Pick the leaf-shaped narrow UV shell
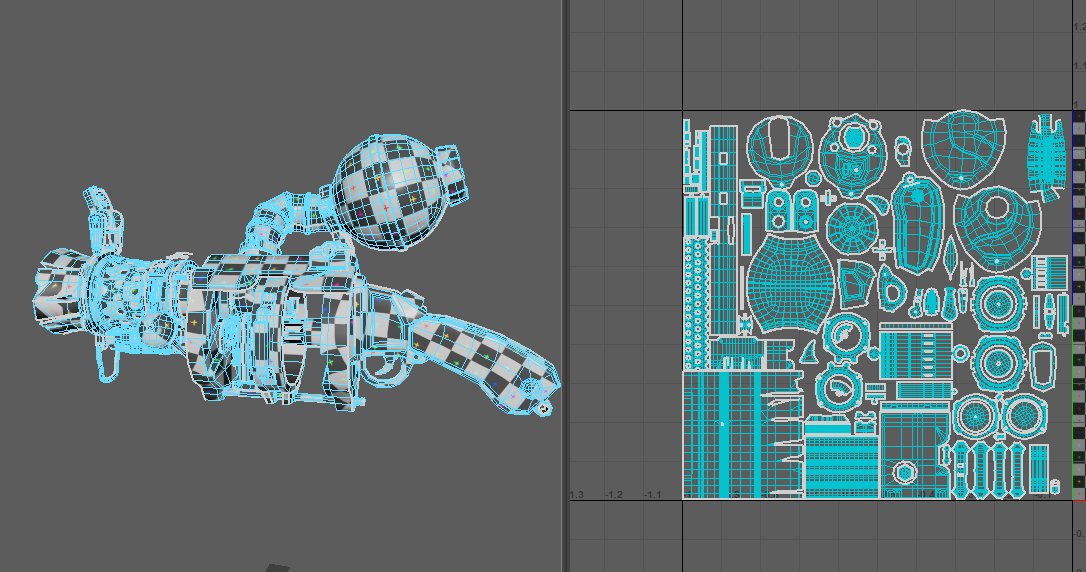Screen dimensions: 1086x572 coord(952,255)
